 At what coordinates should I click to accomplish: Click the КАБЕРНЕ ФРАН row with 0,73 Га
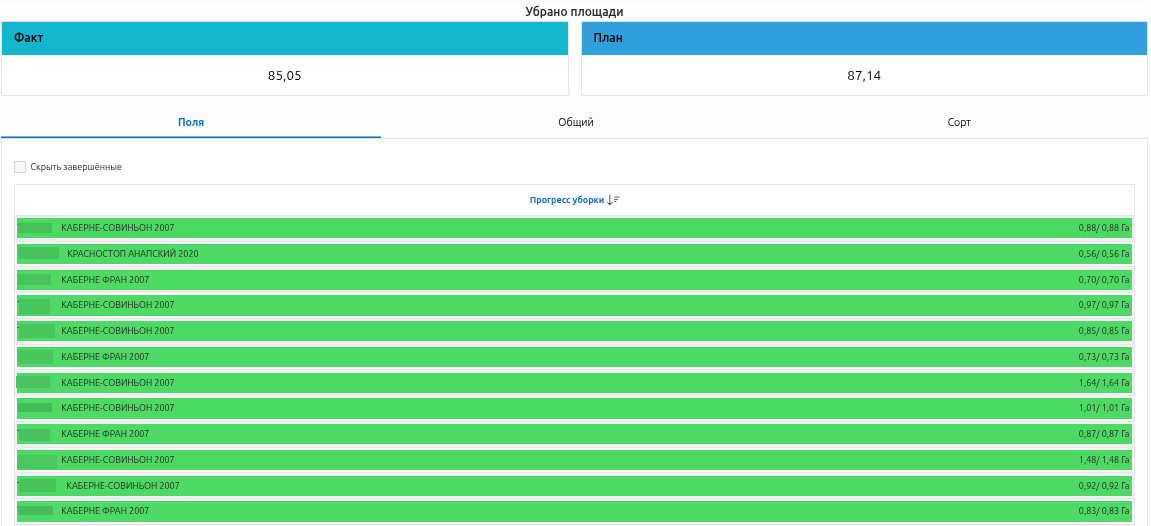574,357
